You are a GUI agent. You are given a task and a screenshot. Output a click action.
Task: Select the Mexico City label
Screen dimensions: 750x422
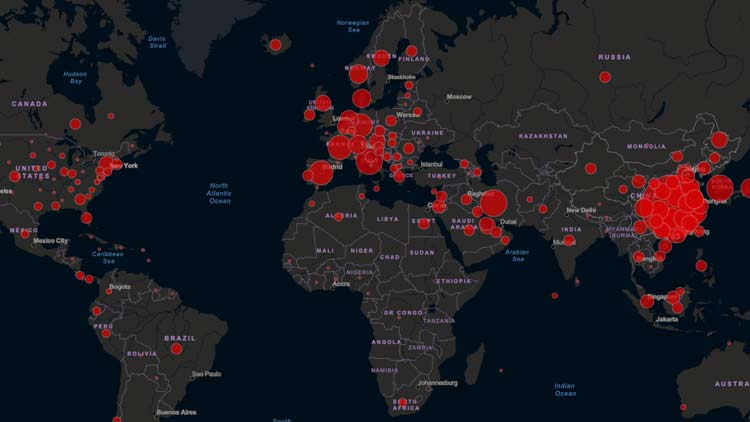click(x=50, y=241)
